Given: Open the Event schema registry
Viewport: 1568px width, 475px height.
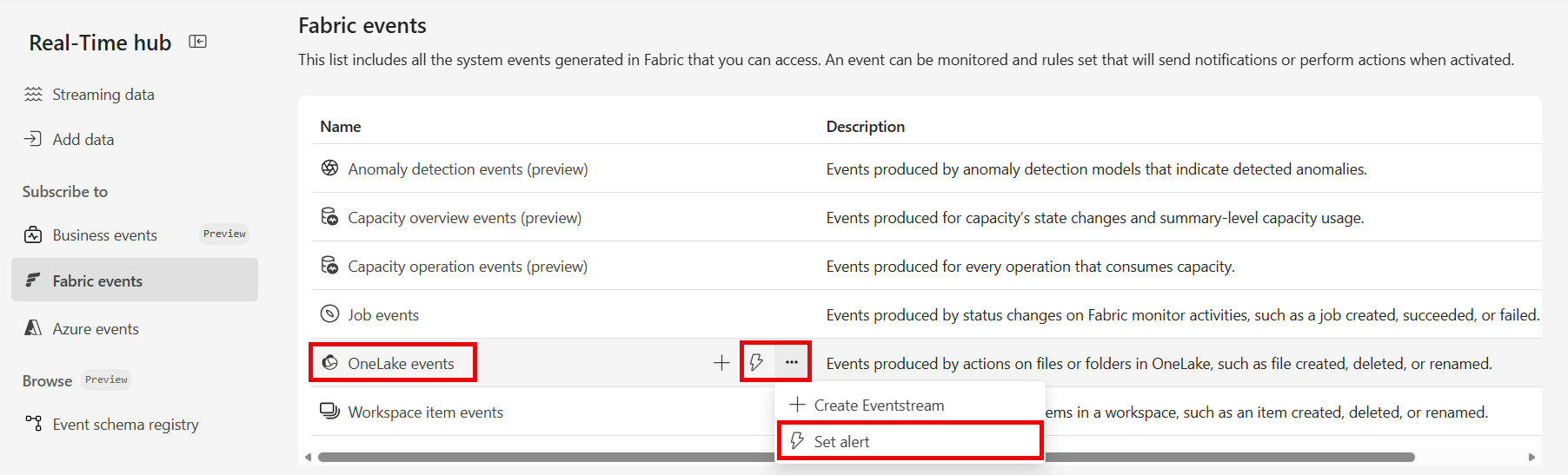Looking at the screenshot, I should (125, 425).
